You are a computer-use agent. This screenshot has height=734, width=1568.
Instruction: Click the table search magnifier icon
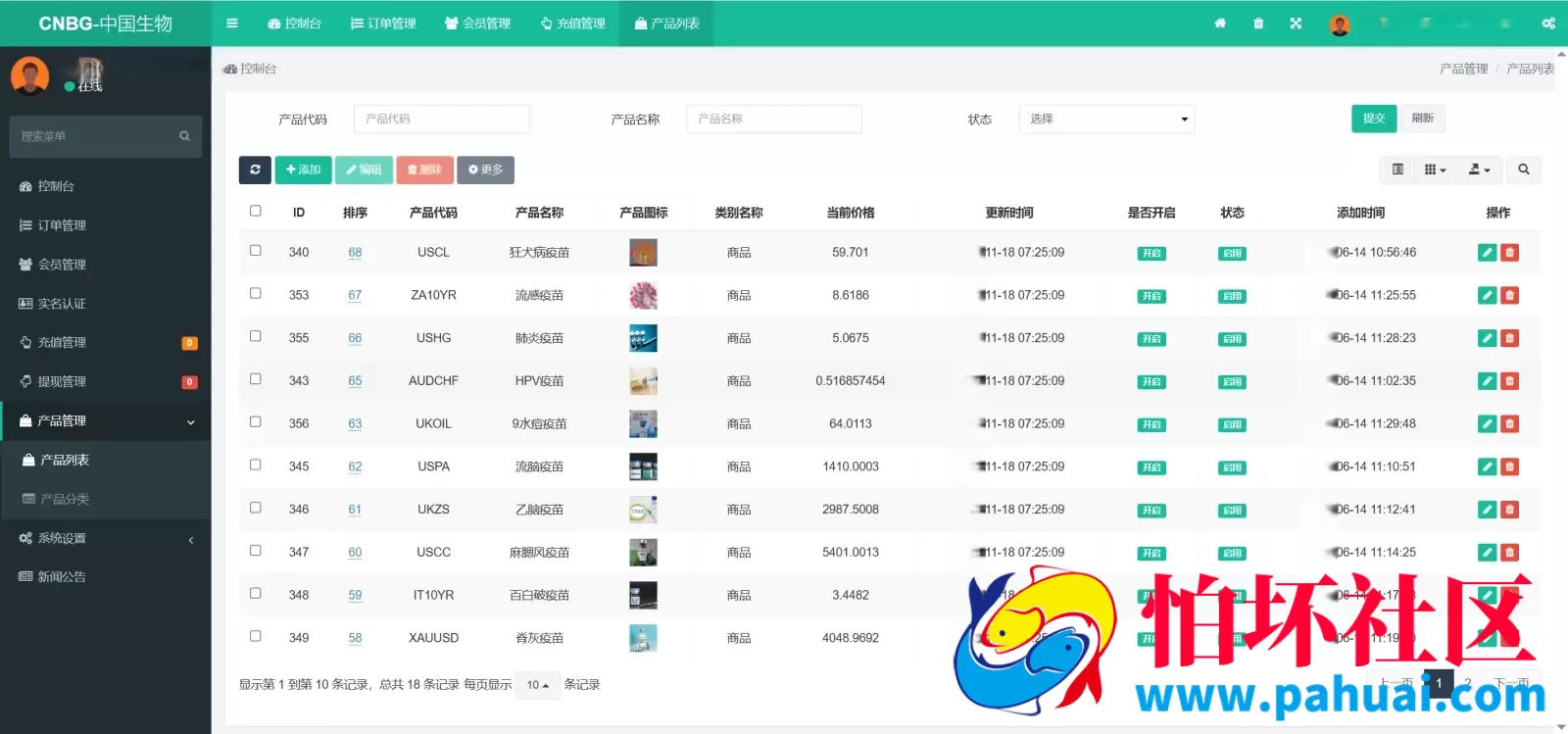(x=1524, y=170)
